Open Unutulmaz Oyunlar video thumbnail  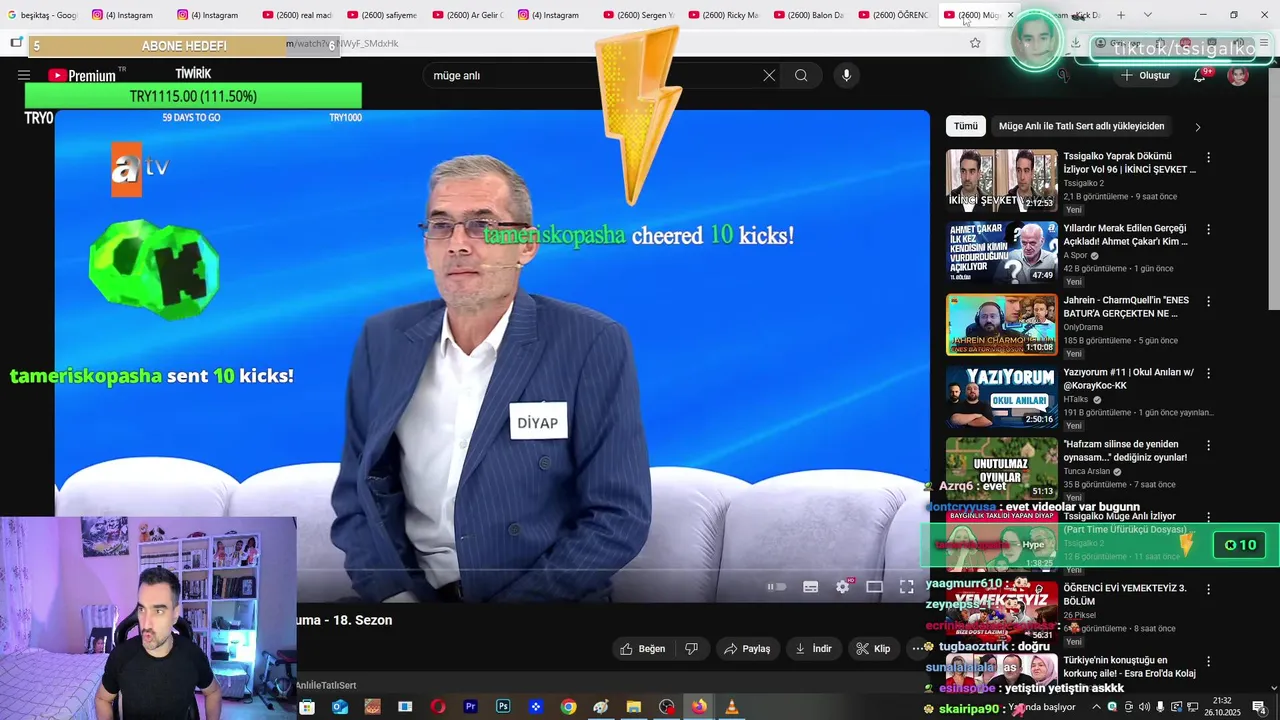[x=1001, y=468]
